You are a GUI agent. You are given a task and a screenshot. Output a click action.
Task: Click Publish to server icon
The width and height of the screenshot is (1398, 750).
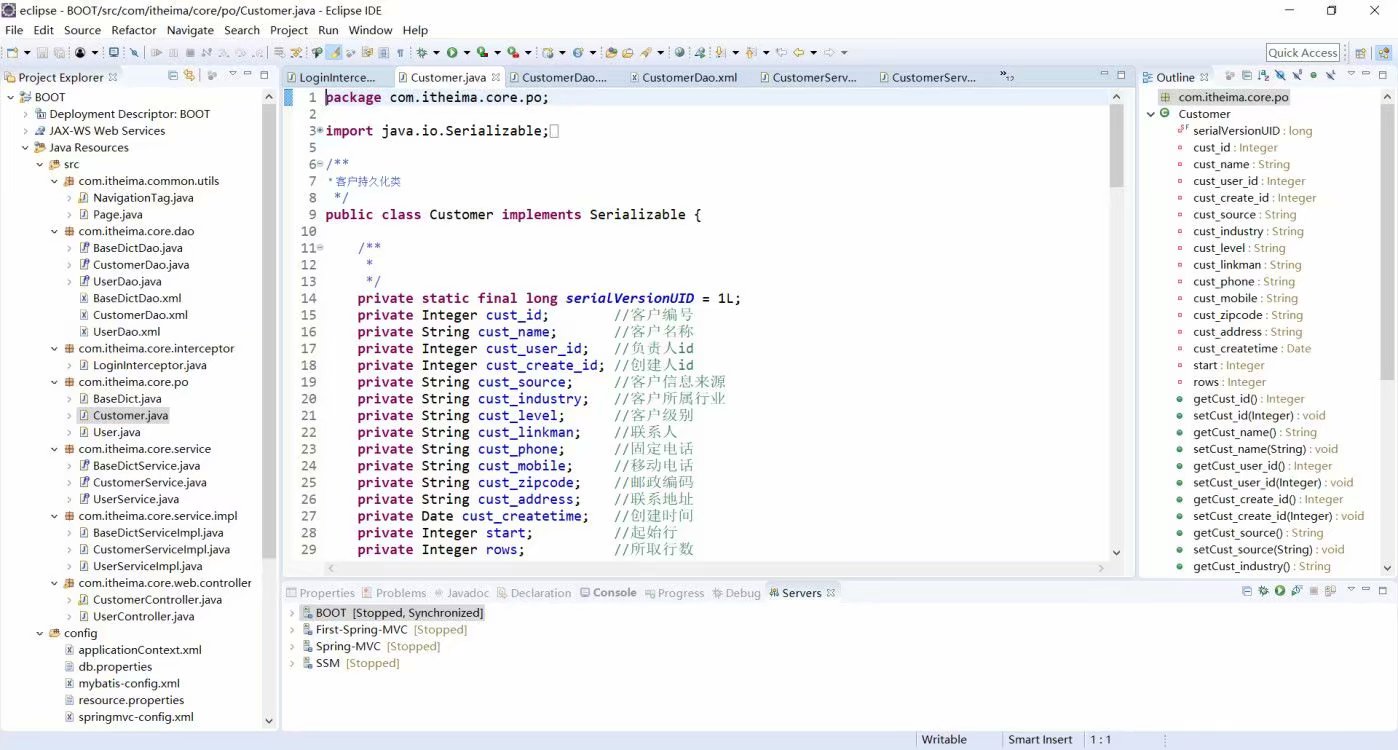click(1330, 591)
